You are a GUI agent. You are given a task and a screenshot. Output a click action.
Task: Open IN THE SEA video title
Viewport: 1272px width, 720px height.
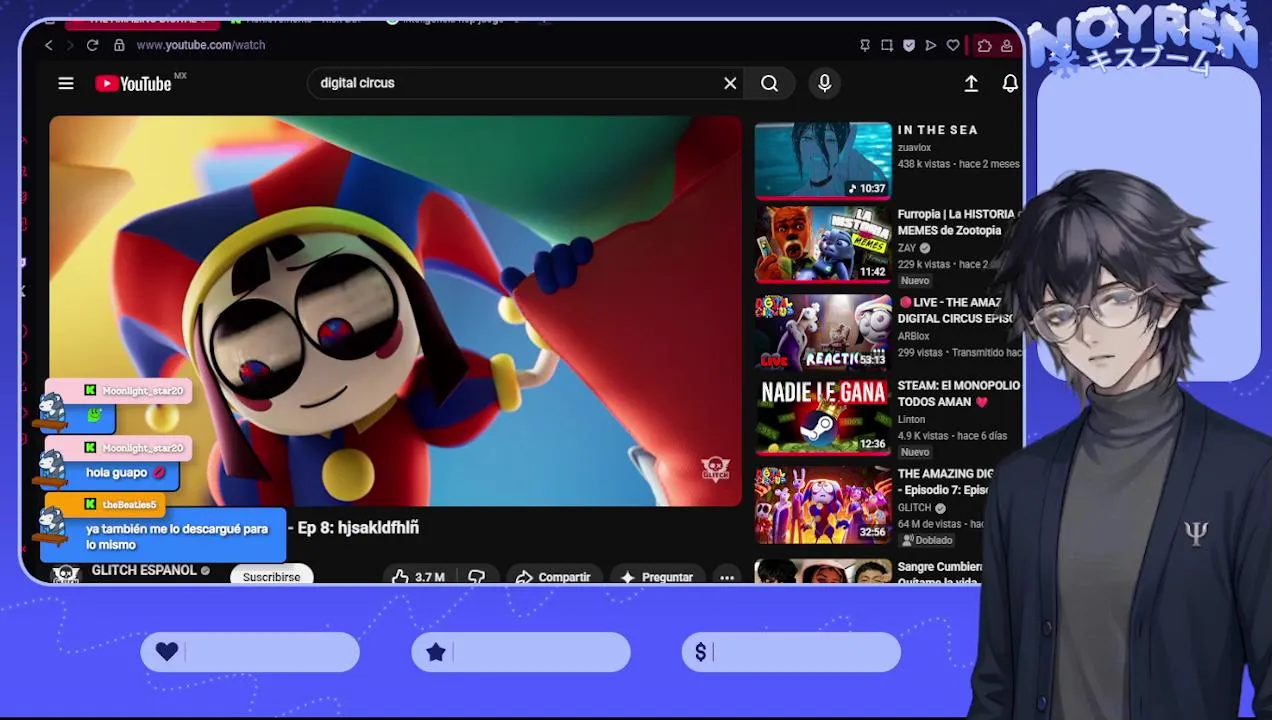click(x=938, y=130)
